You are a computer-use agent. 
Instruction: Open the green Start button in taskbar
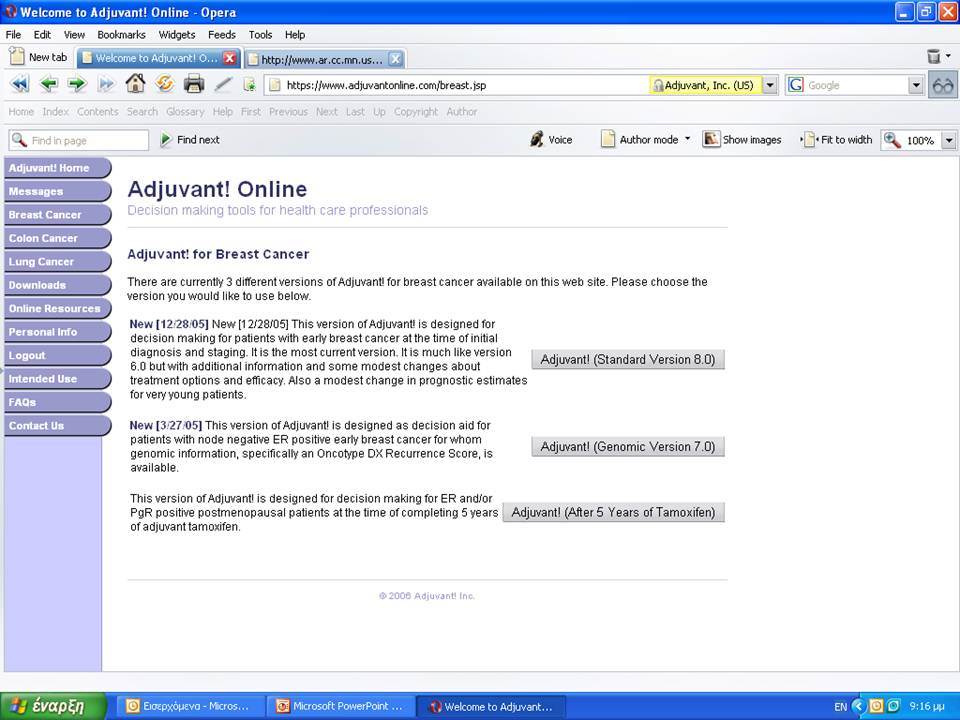tap(53, 706)
